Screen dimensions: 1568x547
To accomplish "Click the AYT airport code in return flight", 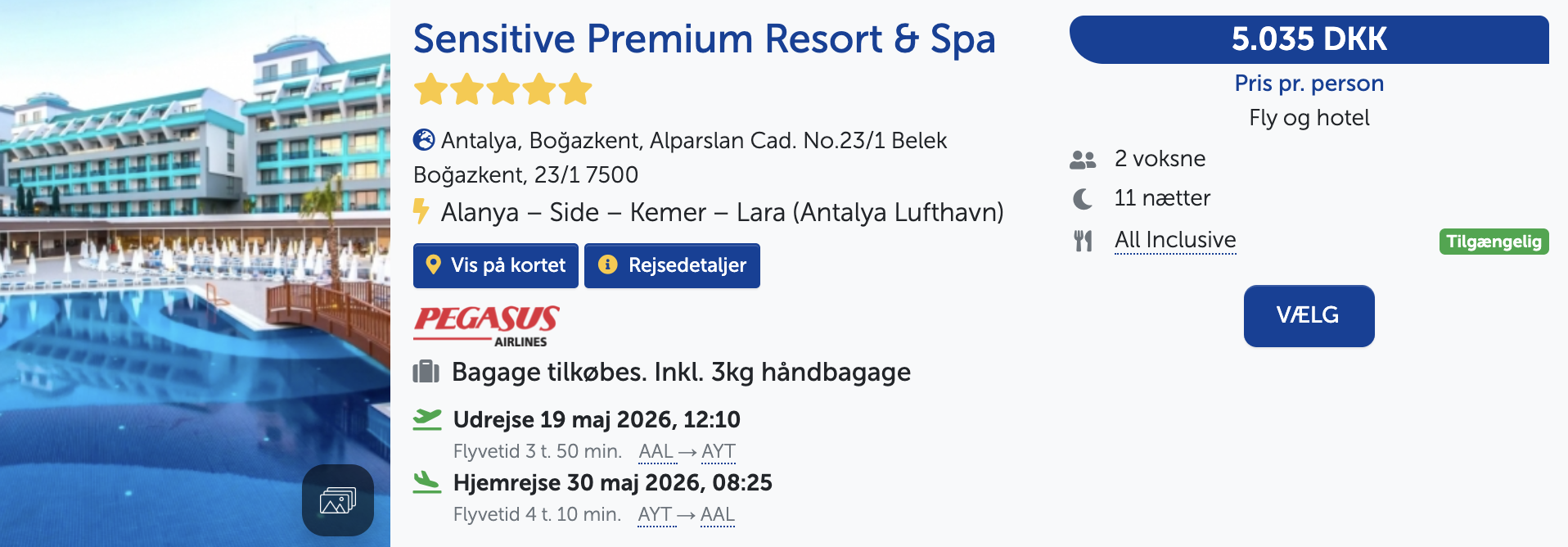I will tap(655, 514).
